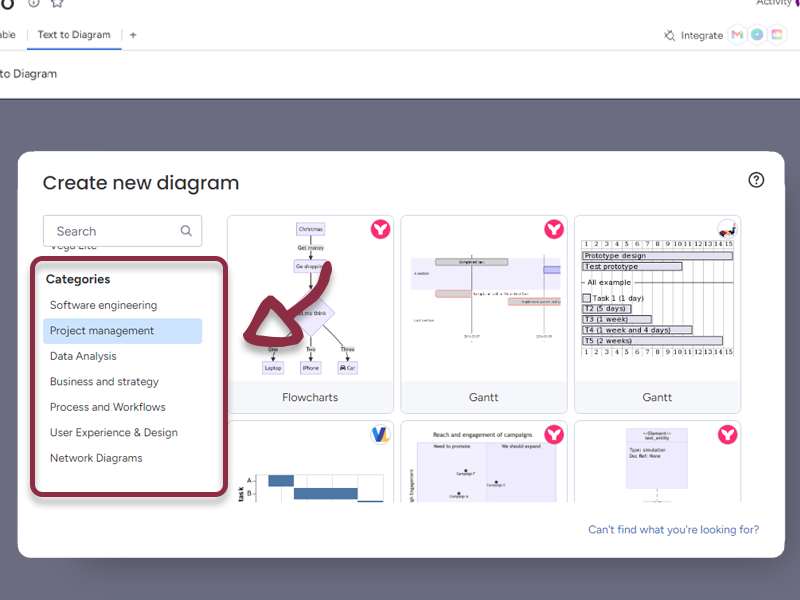
Task: Click the Integrate plug icon
Action: point(670,35)
